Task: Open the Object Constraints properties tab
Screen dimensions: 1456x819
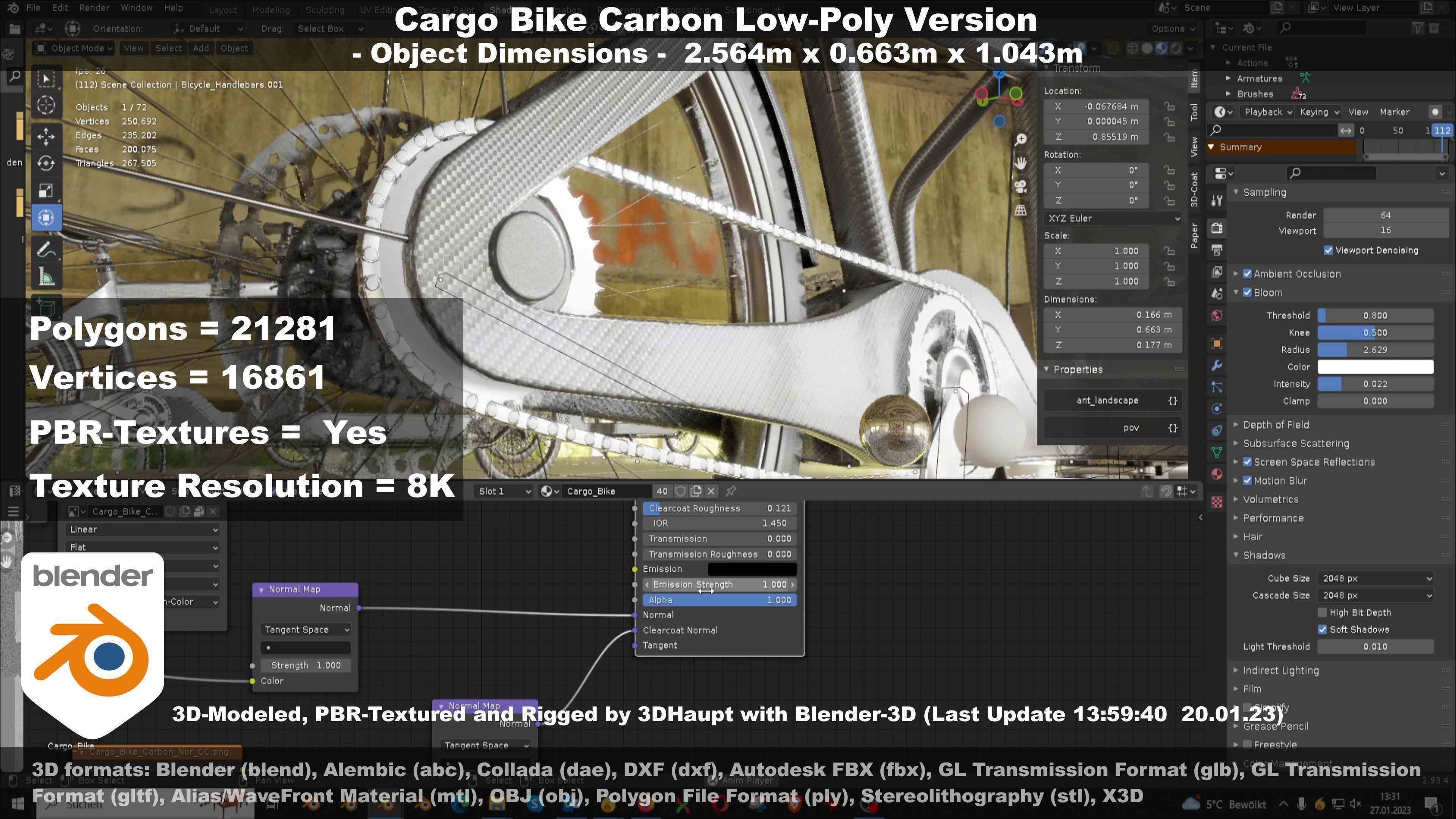Action: coord(1217,431)
